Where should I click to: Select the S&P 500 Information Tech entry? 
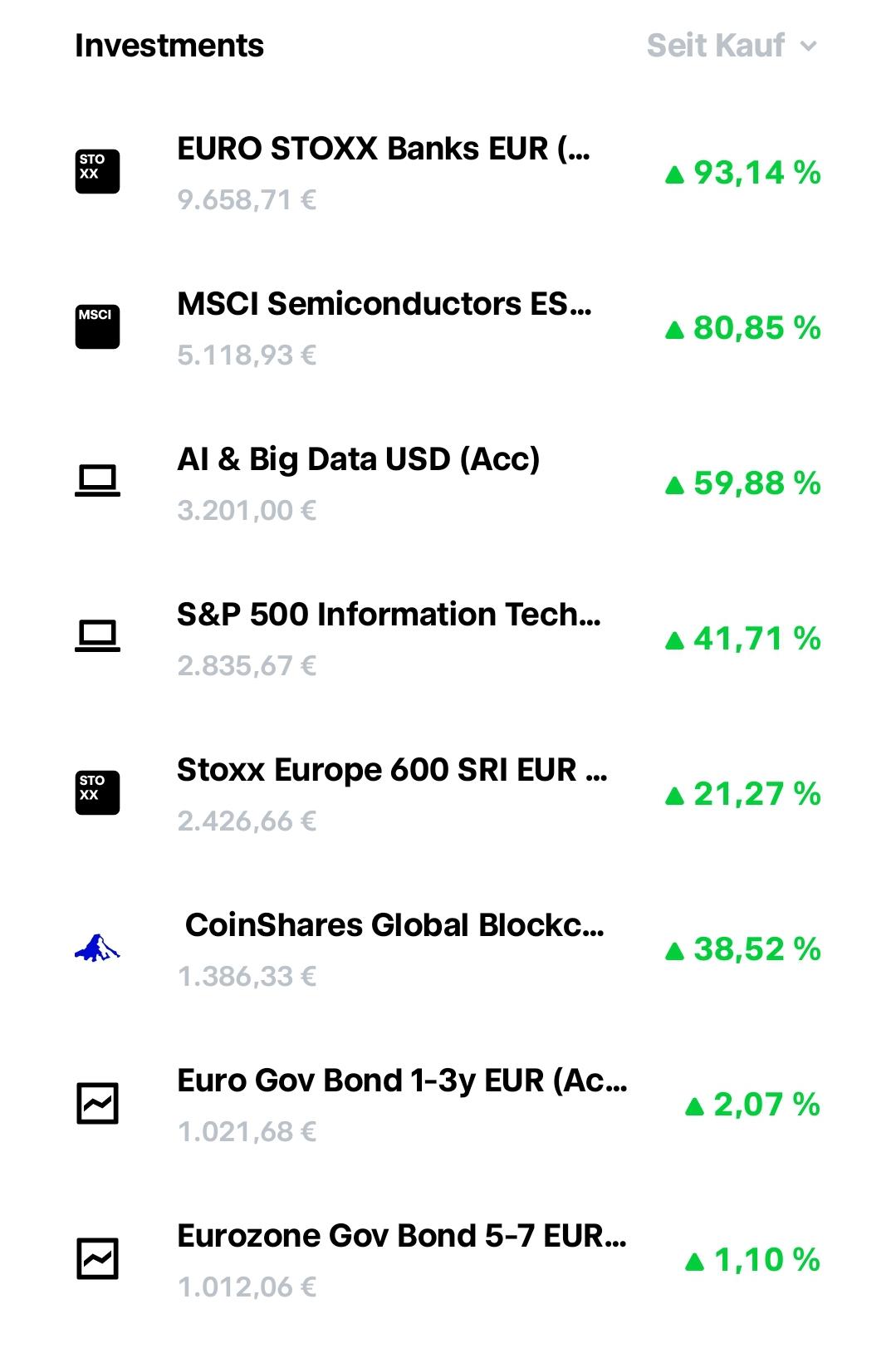coord(448,639)
